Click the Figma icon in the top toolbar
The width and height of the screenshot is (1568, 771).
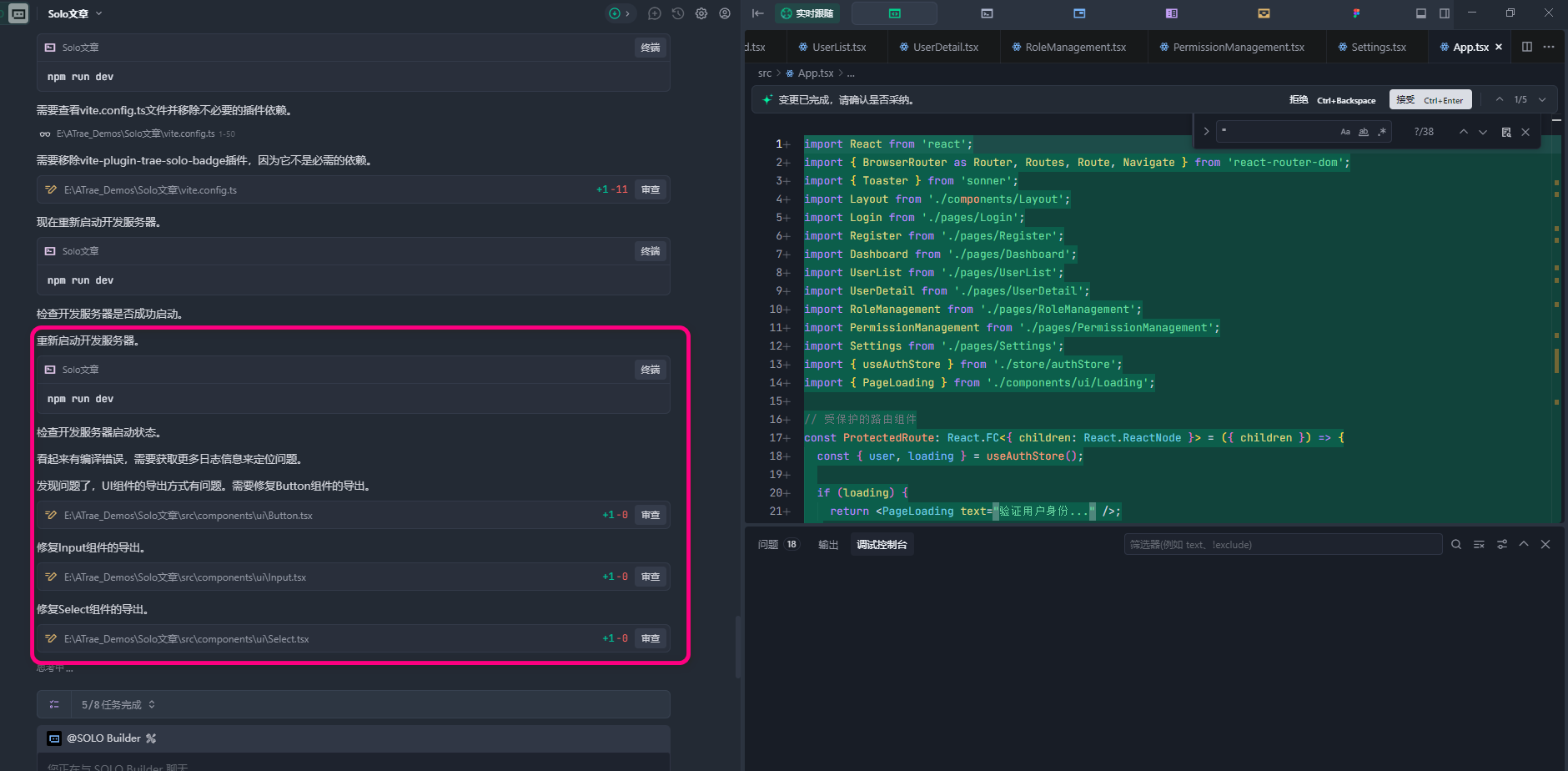1356,13
